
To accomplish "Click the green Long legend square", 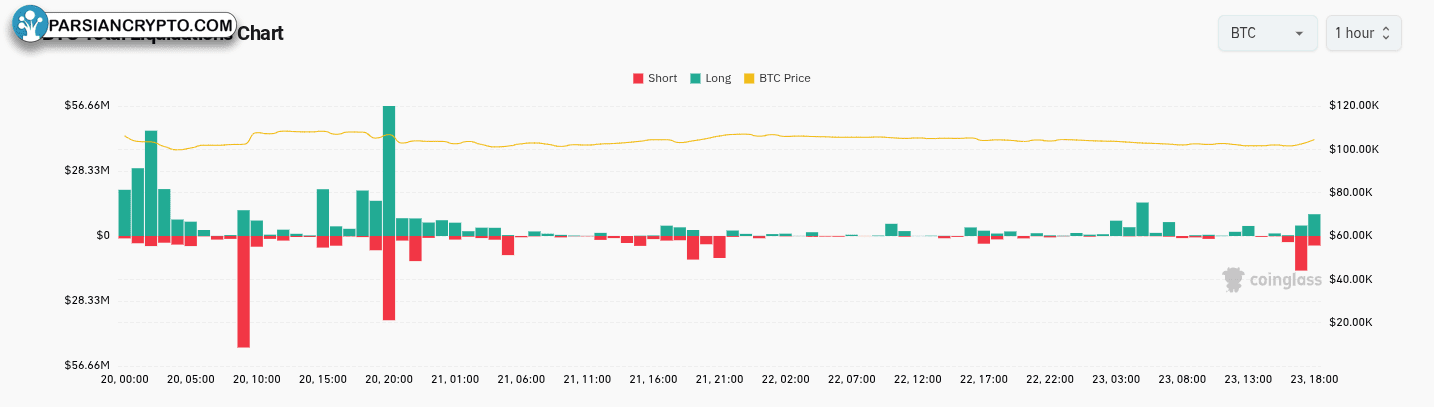I will (x=695, y=78).
